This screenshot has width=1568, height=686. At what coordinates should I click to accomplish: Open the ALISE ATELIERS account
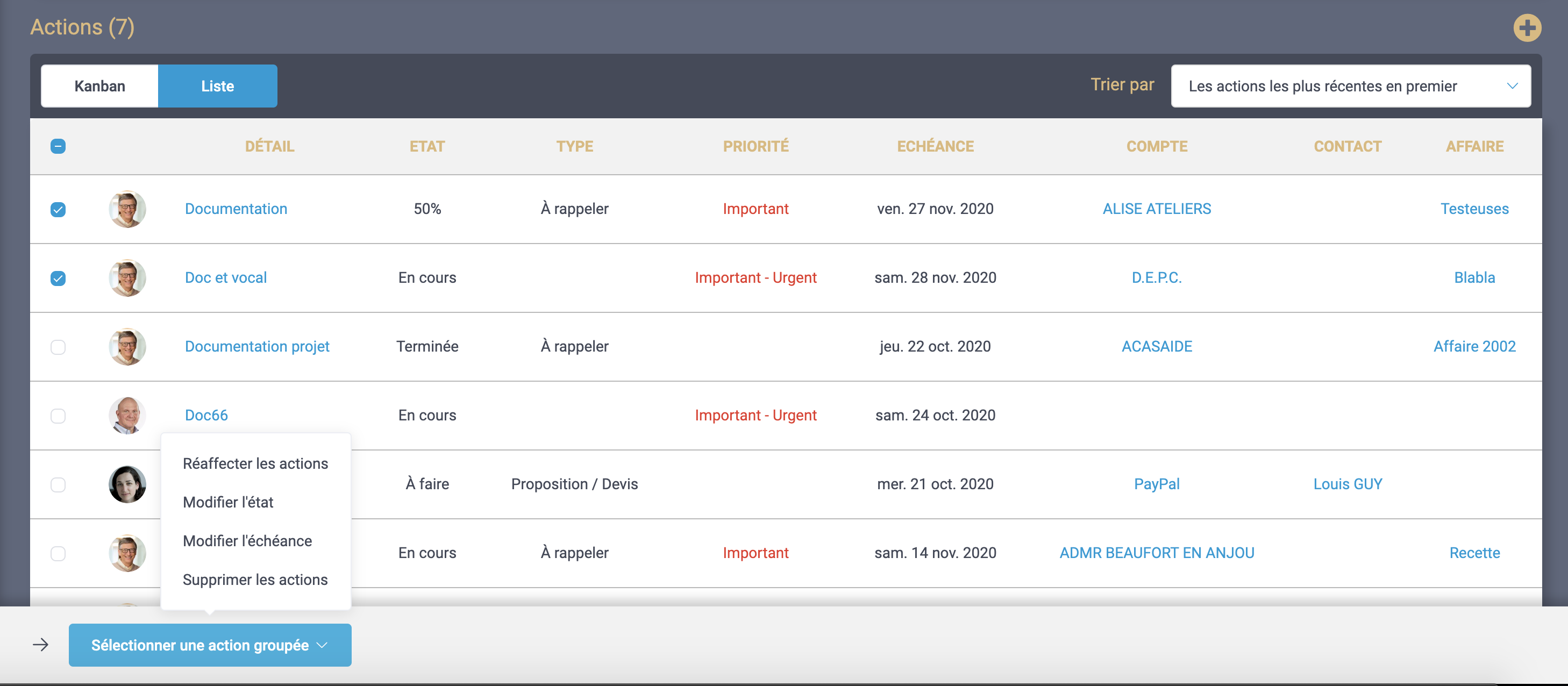[1156, 209]
